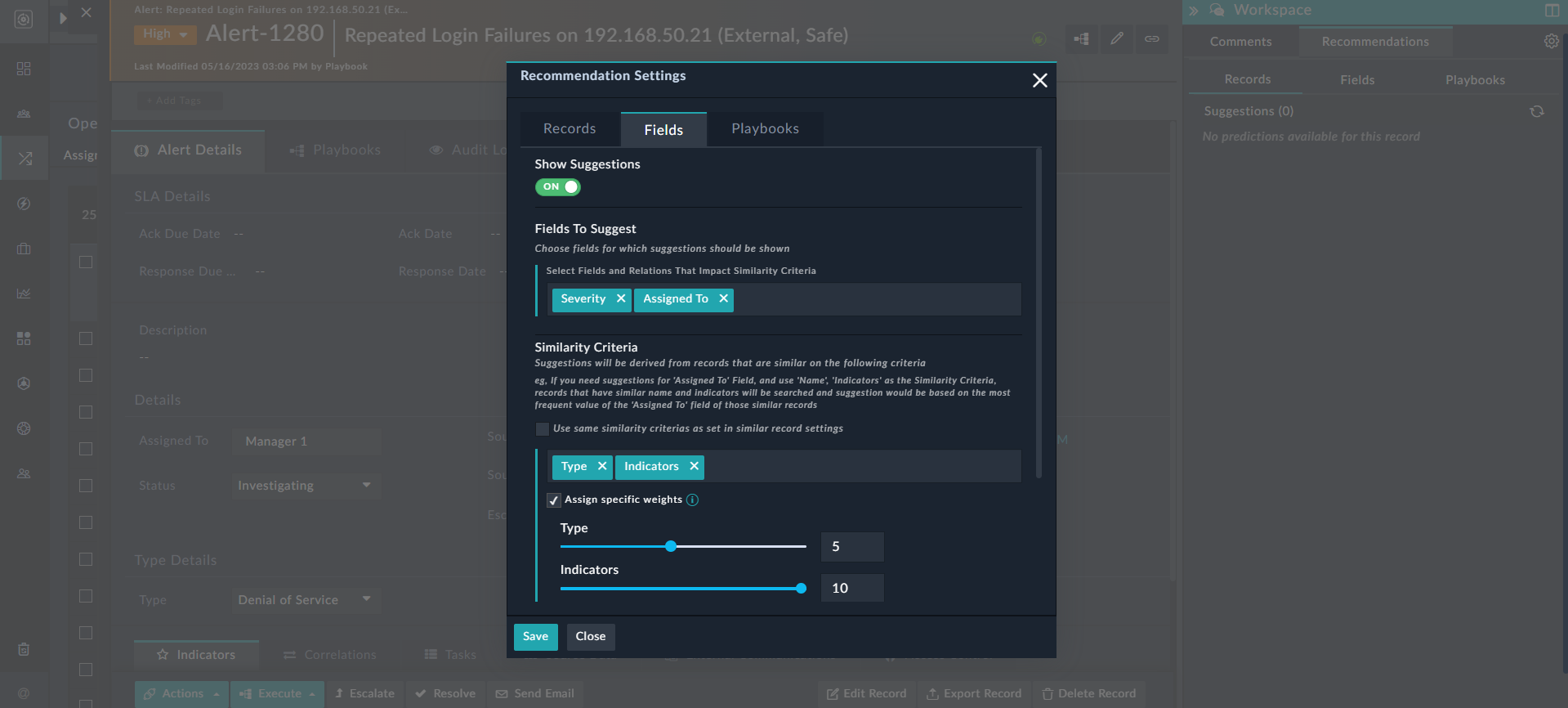The height and width of the screenshot is (708, 1568).
Task: Refresh the Suggestions list in Workspace
Action: coord(1537,111)
